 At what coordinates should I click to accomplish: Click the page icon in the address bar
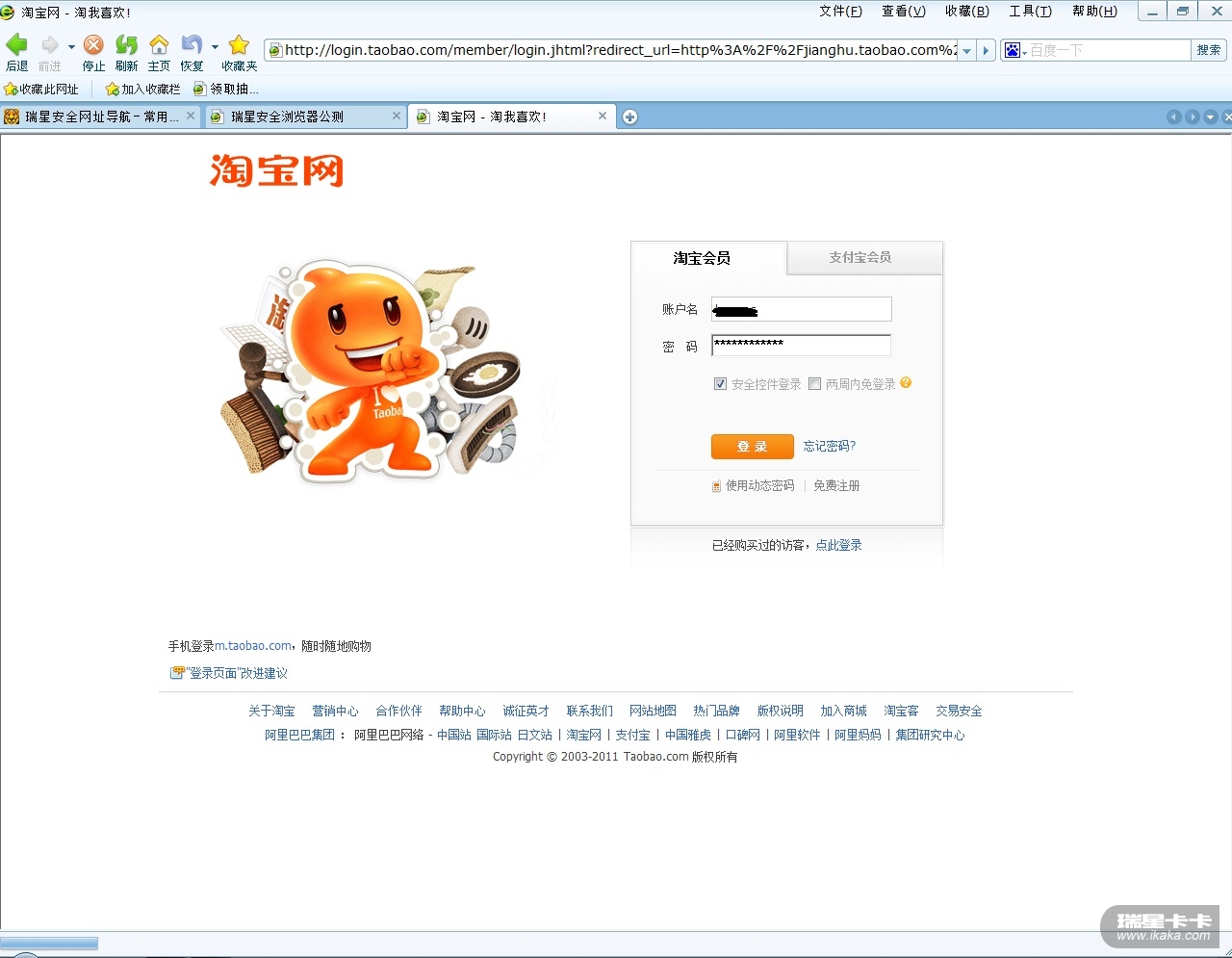(x=275, y=50)
